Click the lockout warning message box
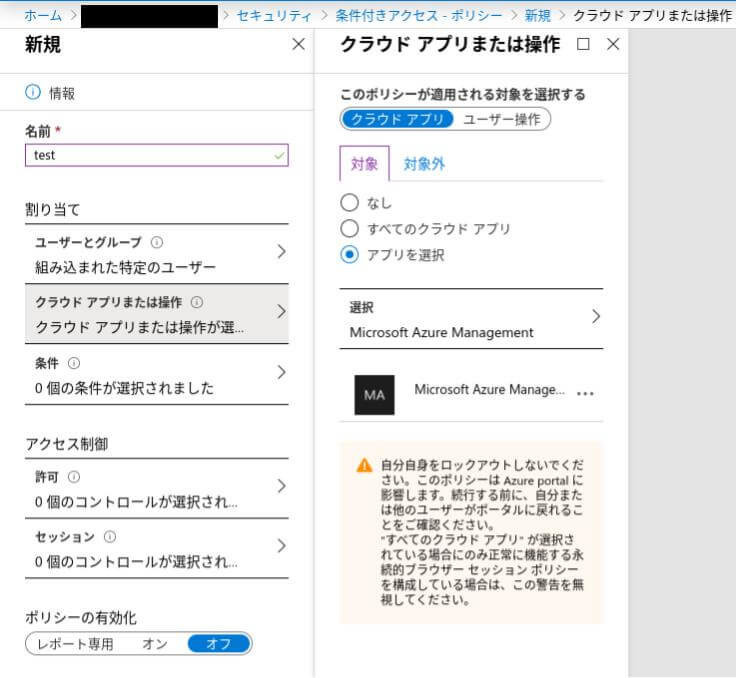This screenshot has width=736, height=678. (471, 532)
